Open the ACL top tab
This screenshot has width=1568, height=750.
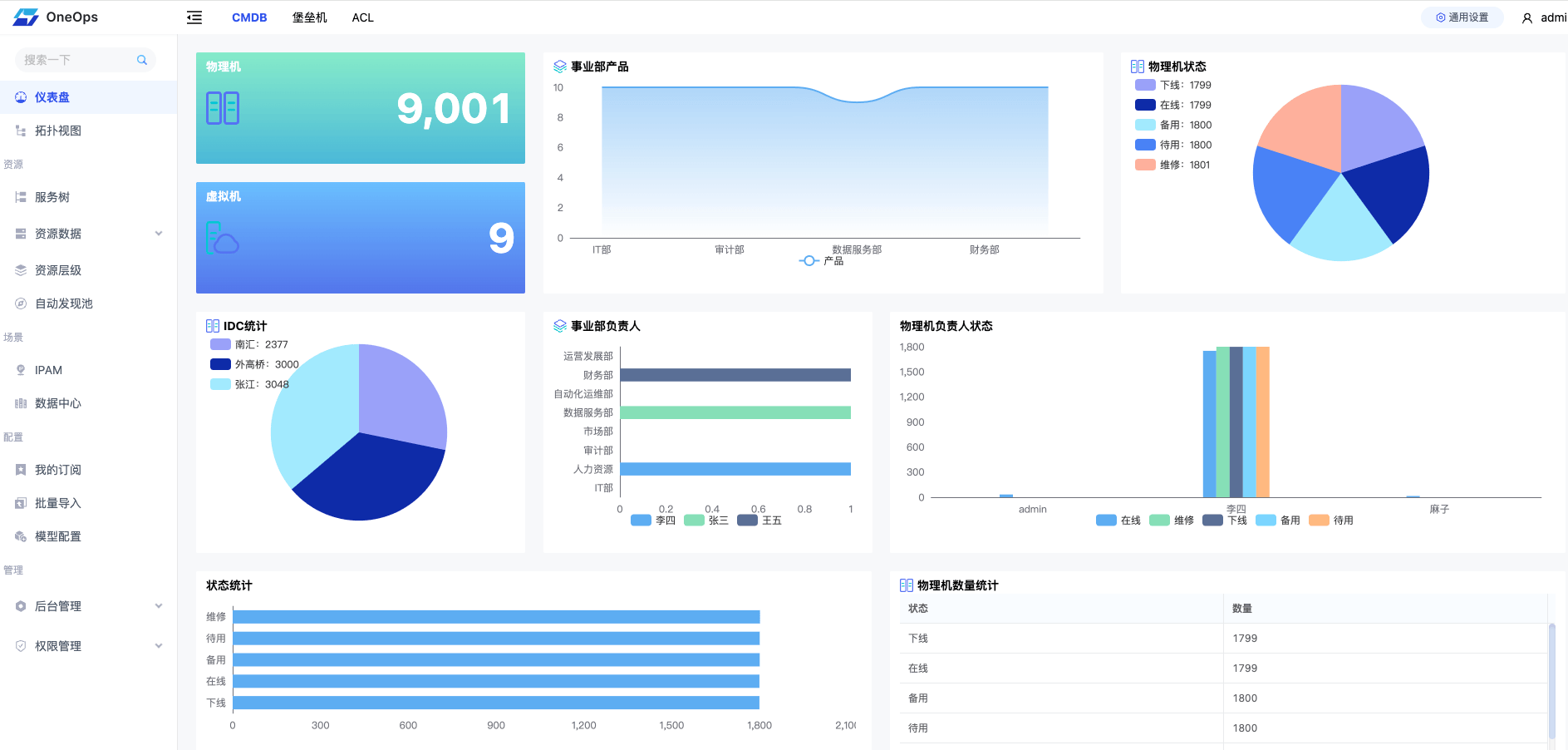[362, 17]
